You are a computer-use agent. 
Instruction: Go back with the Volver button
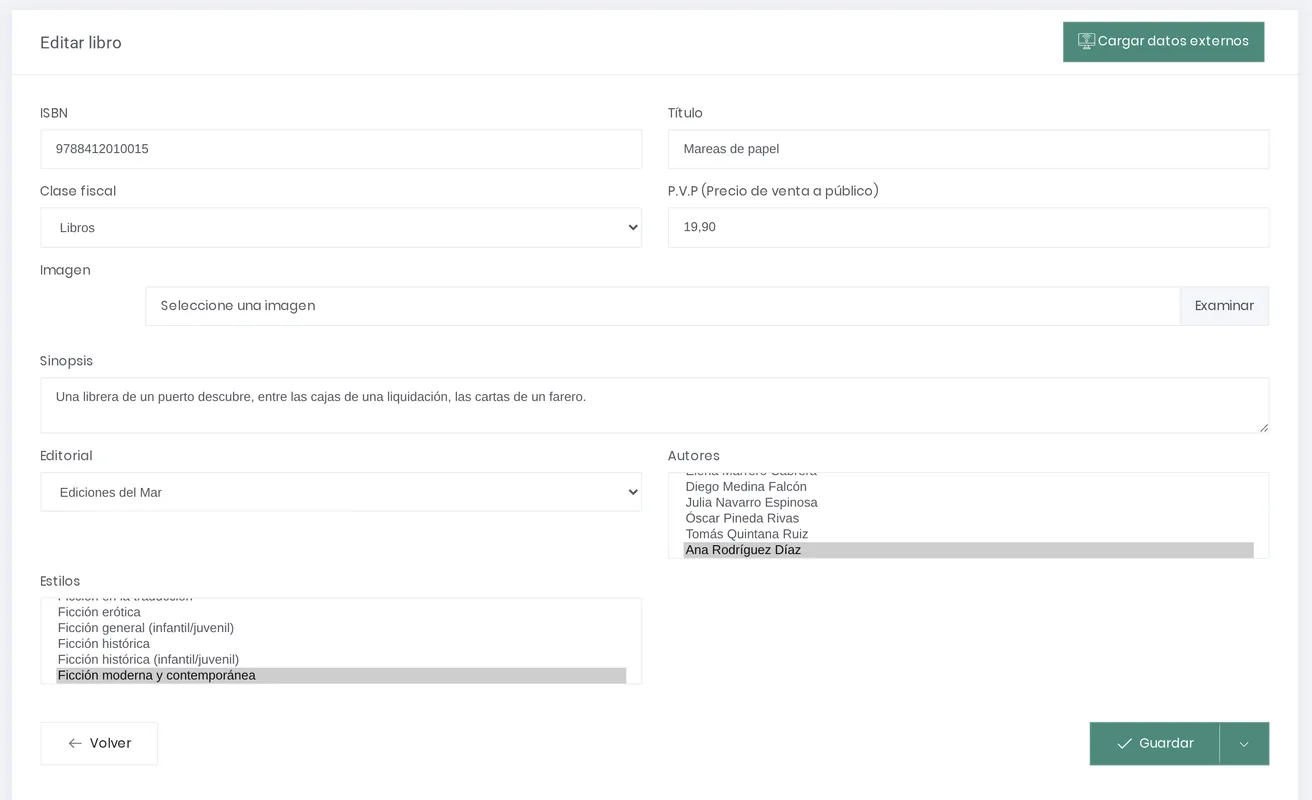99,744
